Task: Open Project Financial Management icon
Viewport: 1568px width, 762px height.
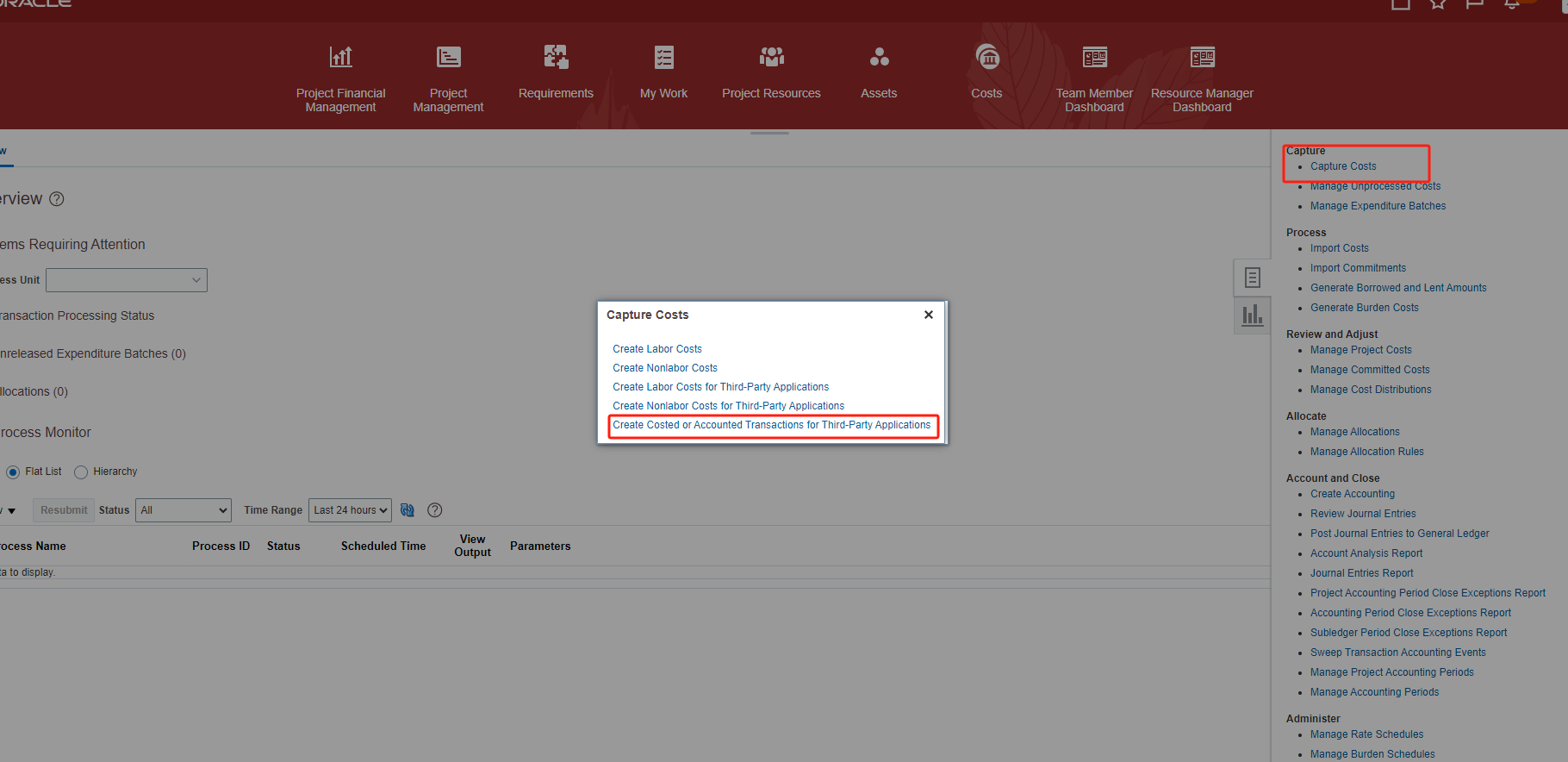Action: 341,57
